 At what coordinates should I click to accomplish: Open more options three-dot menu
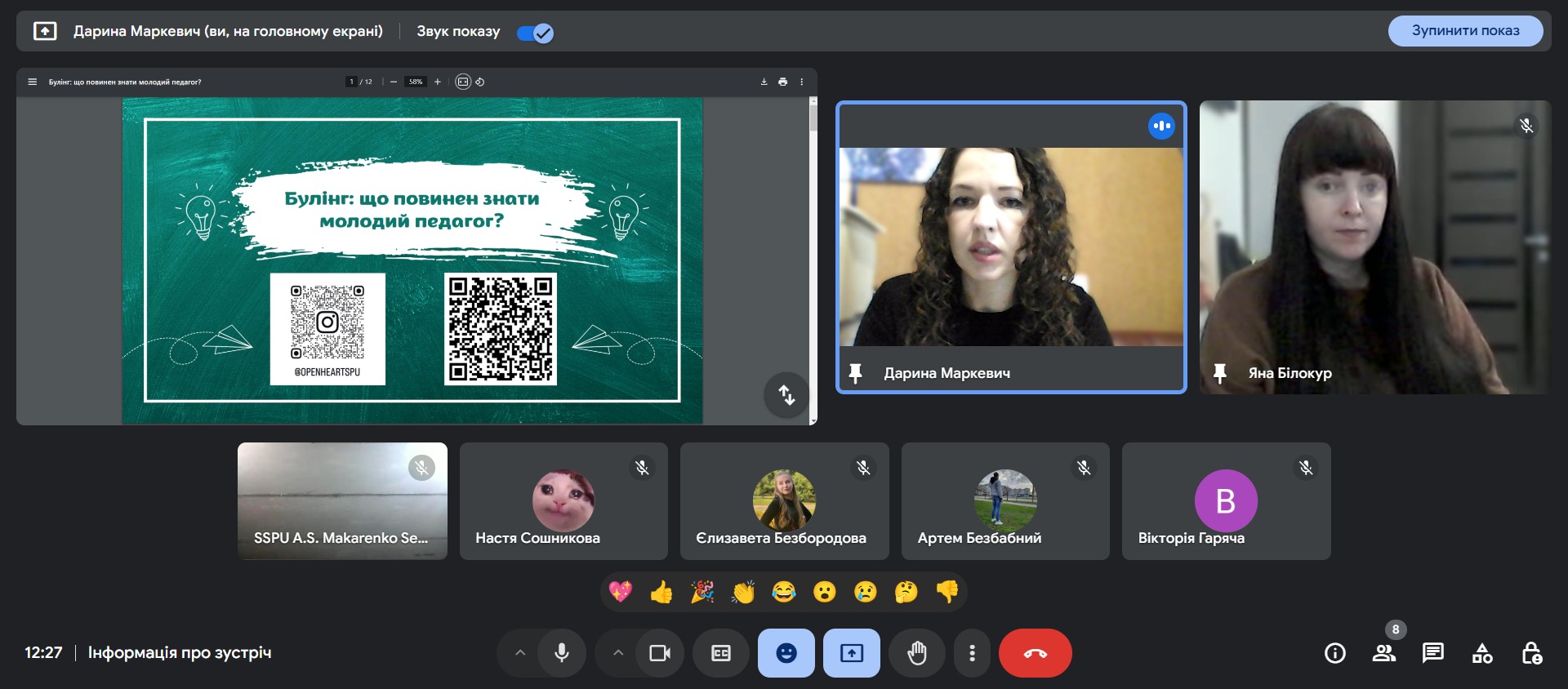point(972,653)
